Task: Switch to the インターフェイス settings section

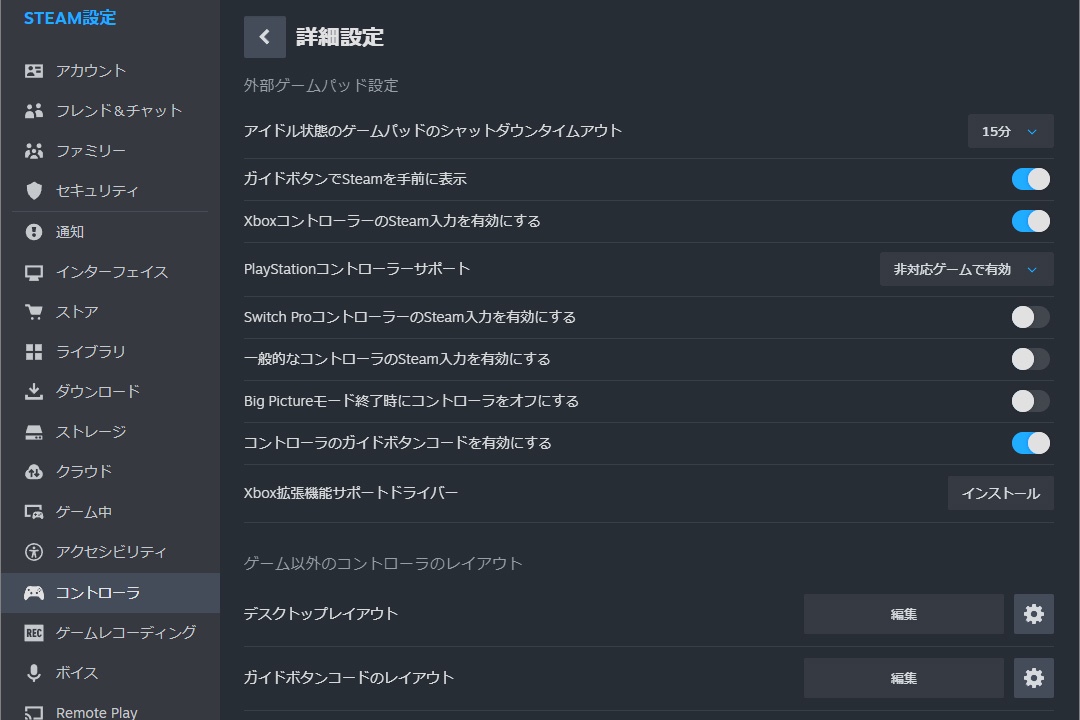Action: tap(111, 272)
